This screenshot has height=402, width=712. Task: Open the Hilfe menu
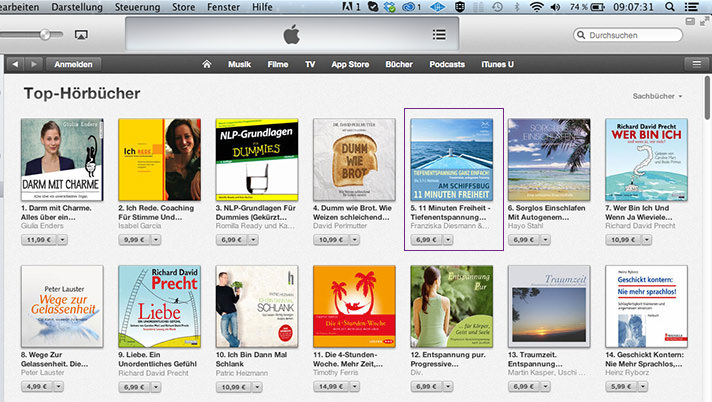coord(262,7)
